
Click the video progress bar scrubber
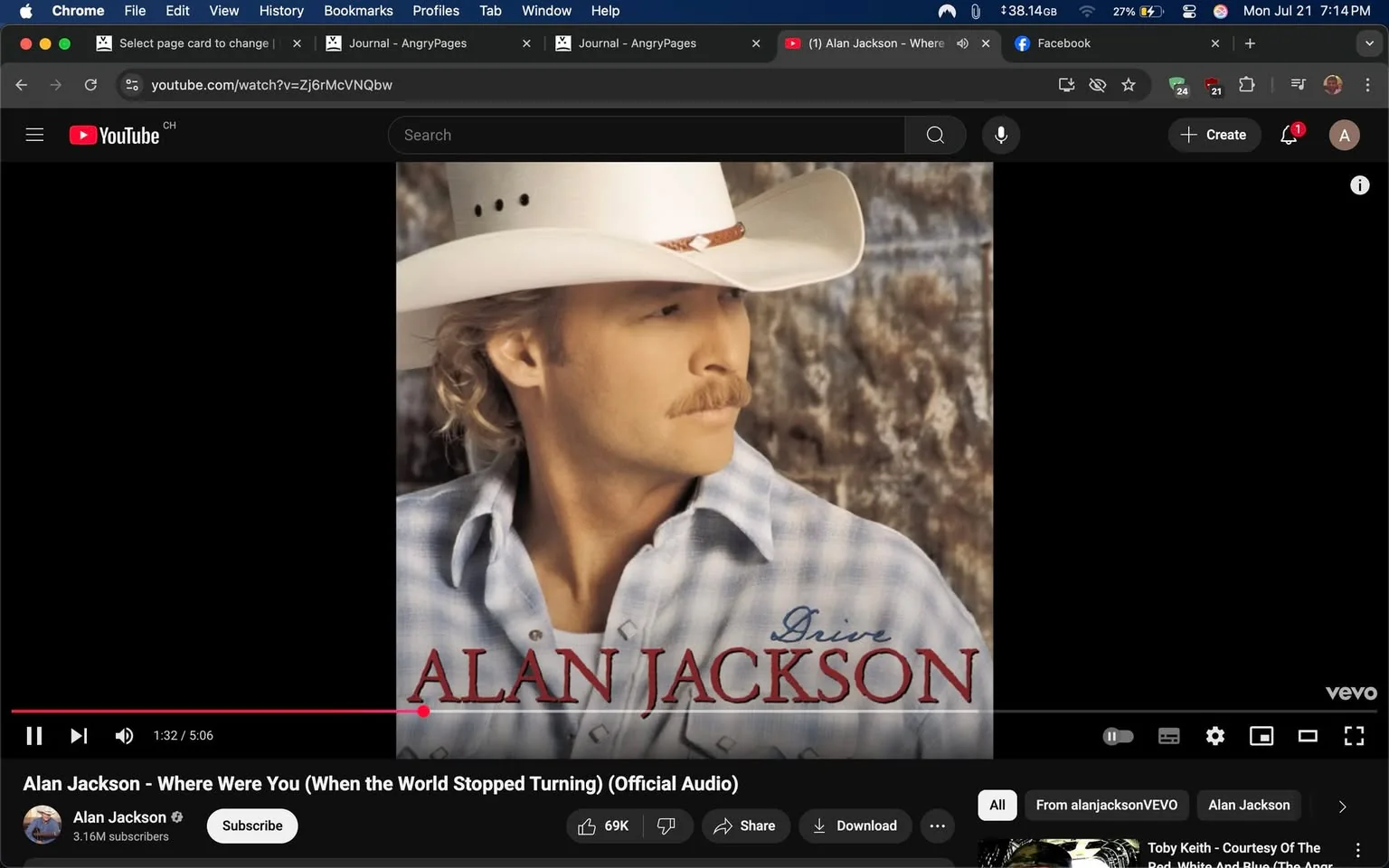[423, 712]
